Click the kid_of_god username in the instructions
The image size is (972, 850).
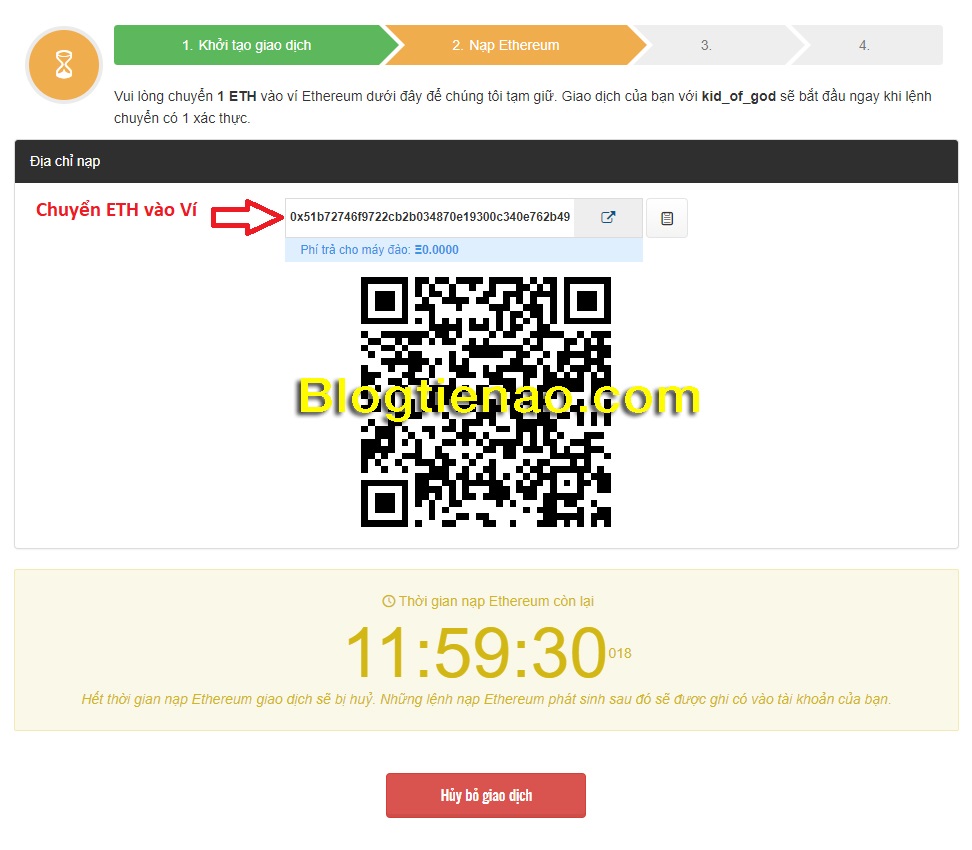pyautogui.click(x=738, y=96)
